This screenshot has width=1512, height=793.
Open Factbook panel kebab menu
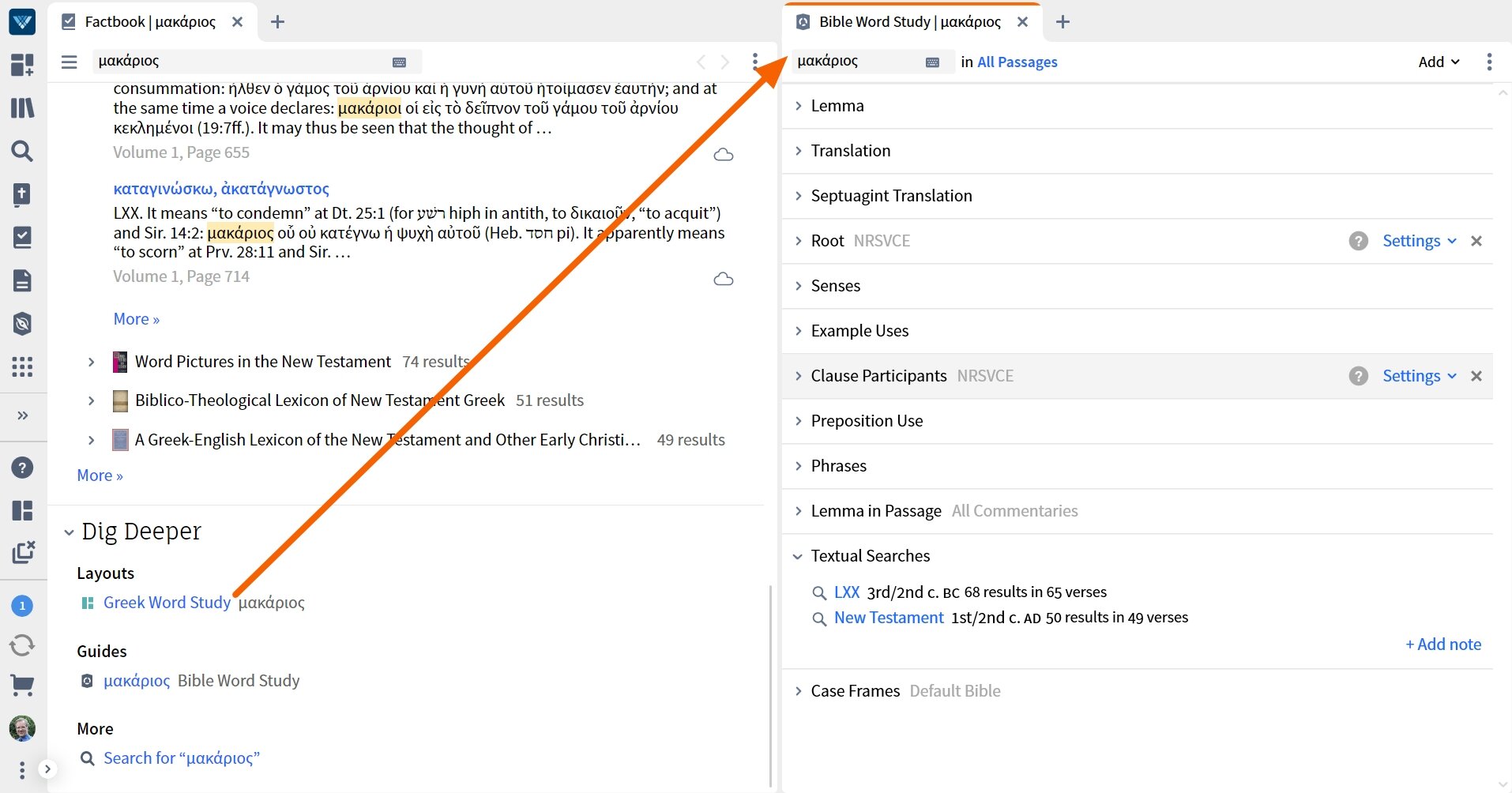pyautogui.click(x=755, y=62)
